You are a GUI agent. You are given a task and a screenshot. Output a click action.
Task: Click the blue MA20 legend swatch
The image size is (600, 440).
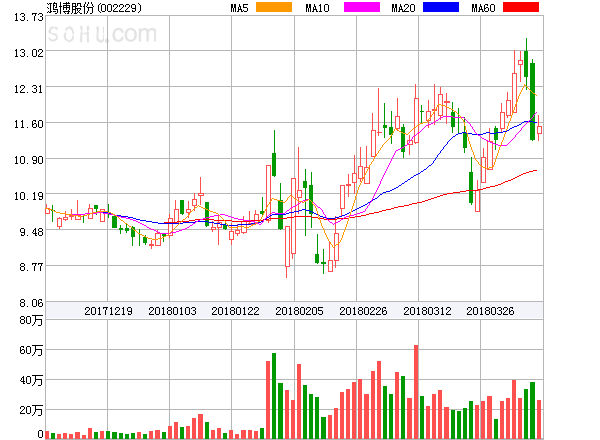click(441, 7)
